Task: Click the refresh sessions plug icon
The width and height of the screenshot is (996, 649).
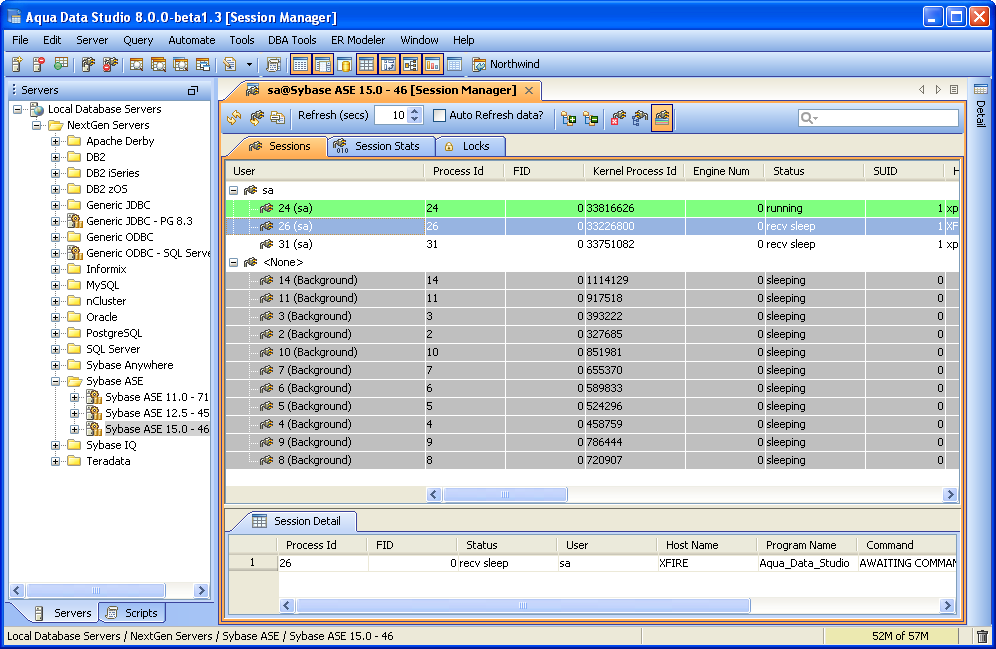Action: pos(256,117)
